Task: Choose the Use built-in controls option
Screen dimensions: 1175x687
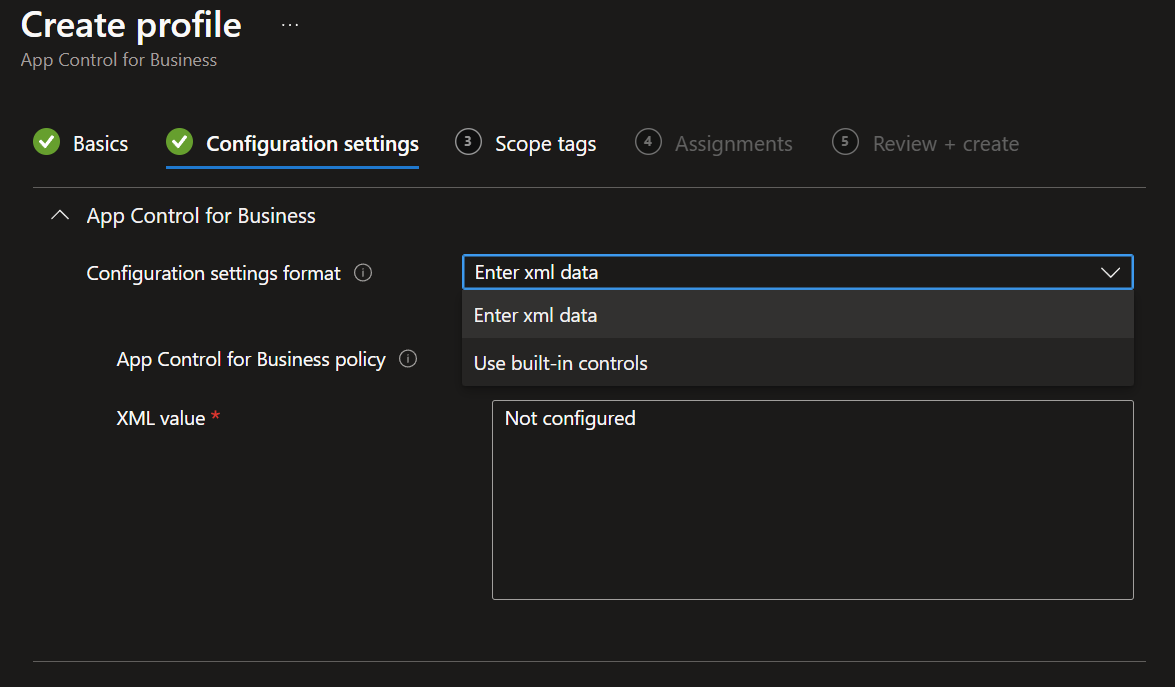Action: 797,363
